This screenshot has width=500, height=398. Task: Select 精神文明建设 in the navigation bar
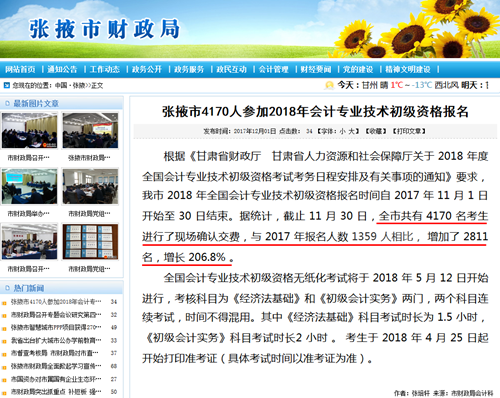tap(408, 69)
